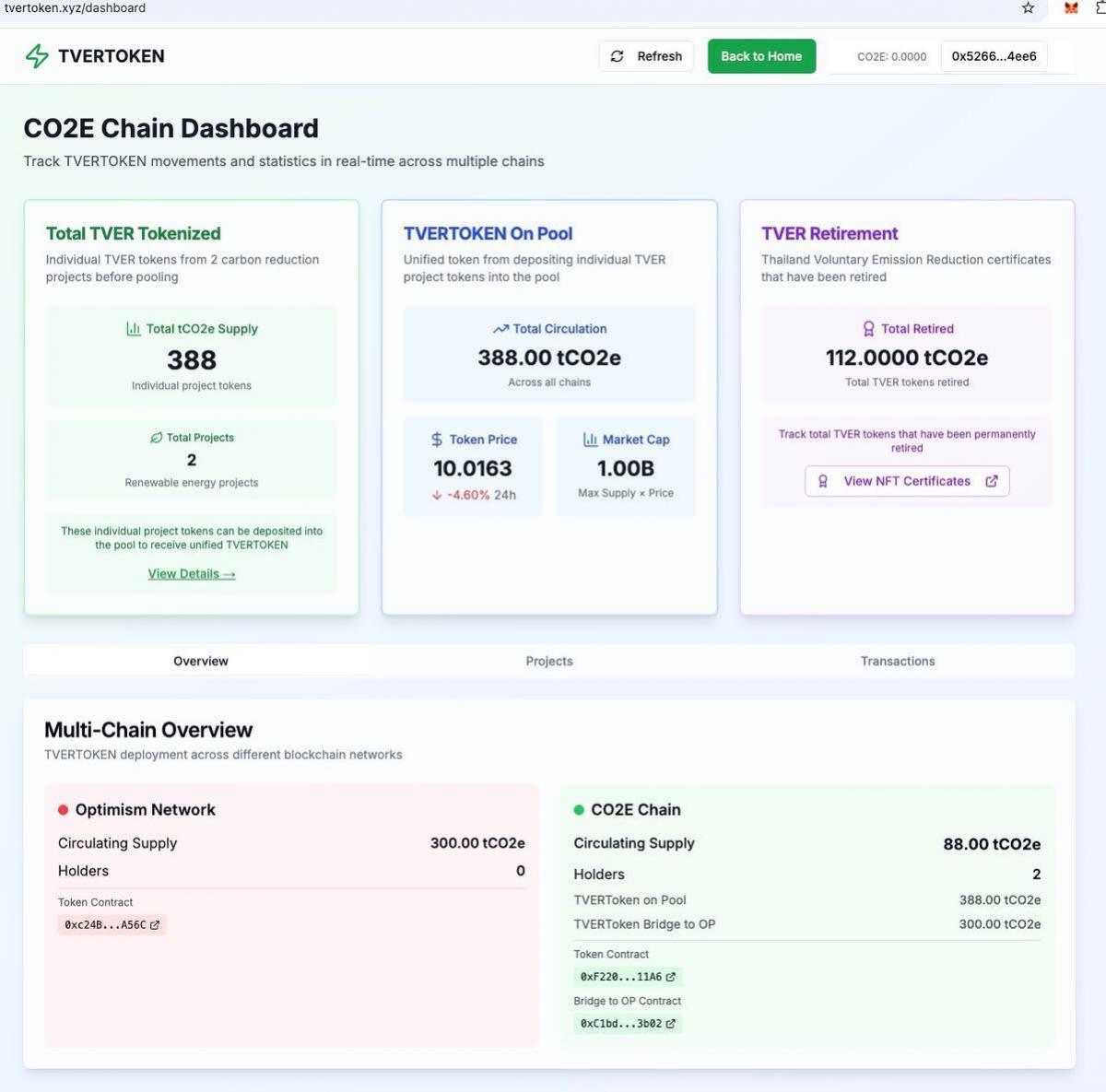Click the TVERTOKEN lightning bolt logo
Viewport: 1106px width, 1092px height.
click(x=37, y=56)
